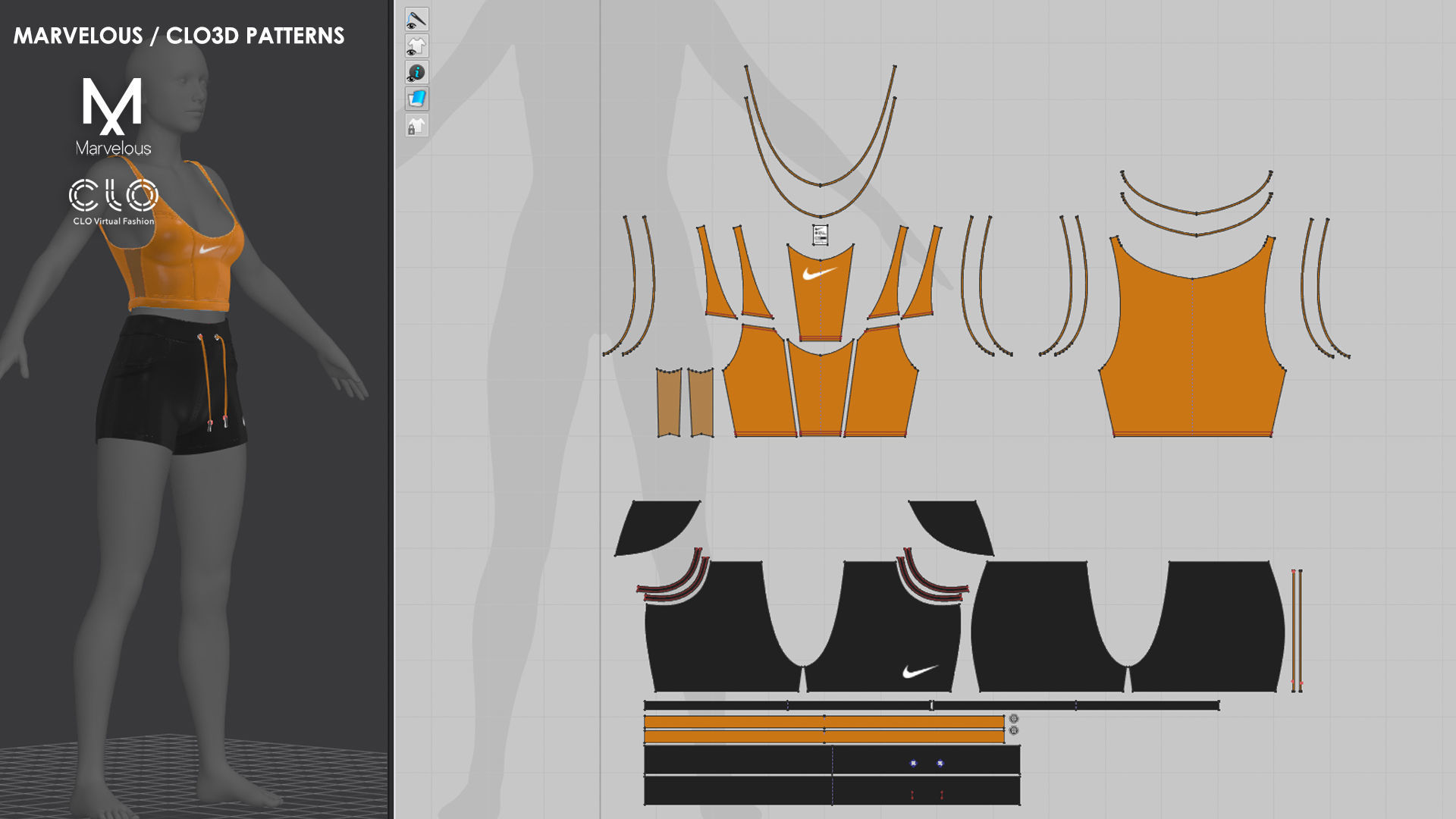The image size is (1456, 819).
Task: Select the long thin black waistband strip
Action: (x=931, y=705)
